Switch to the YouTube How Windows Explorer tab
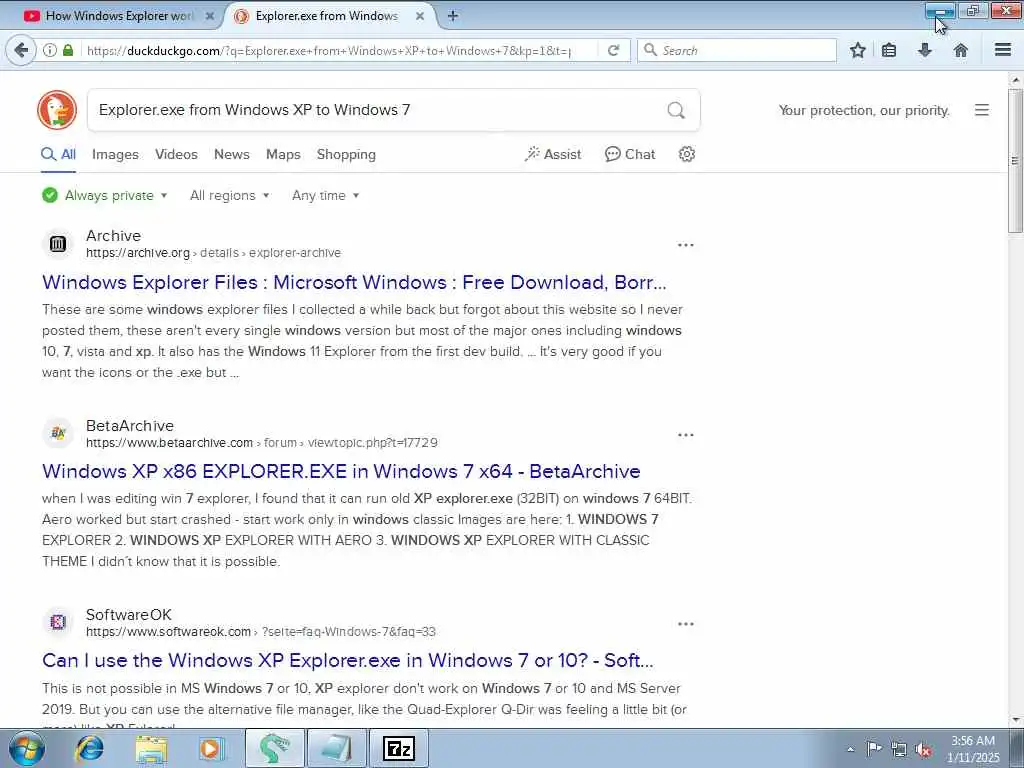The image size is (1024, 768). [120, 16]
